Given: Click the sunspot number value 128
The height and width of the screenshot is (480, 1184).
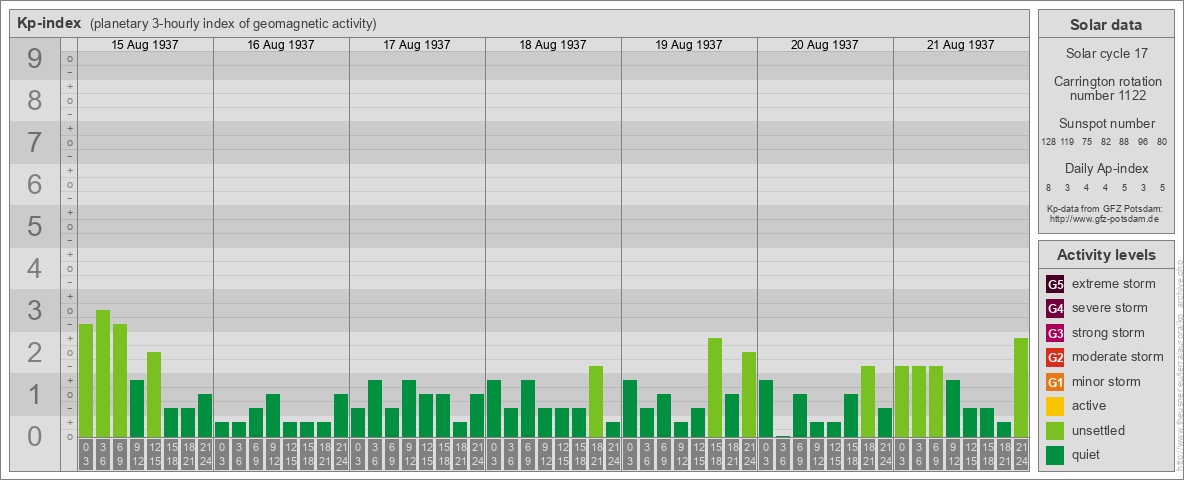Looking at the screenshot, I should point(1048,142).
